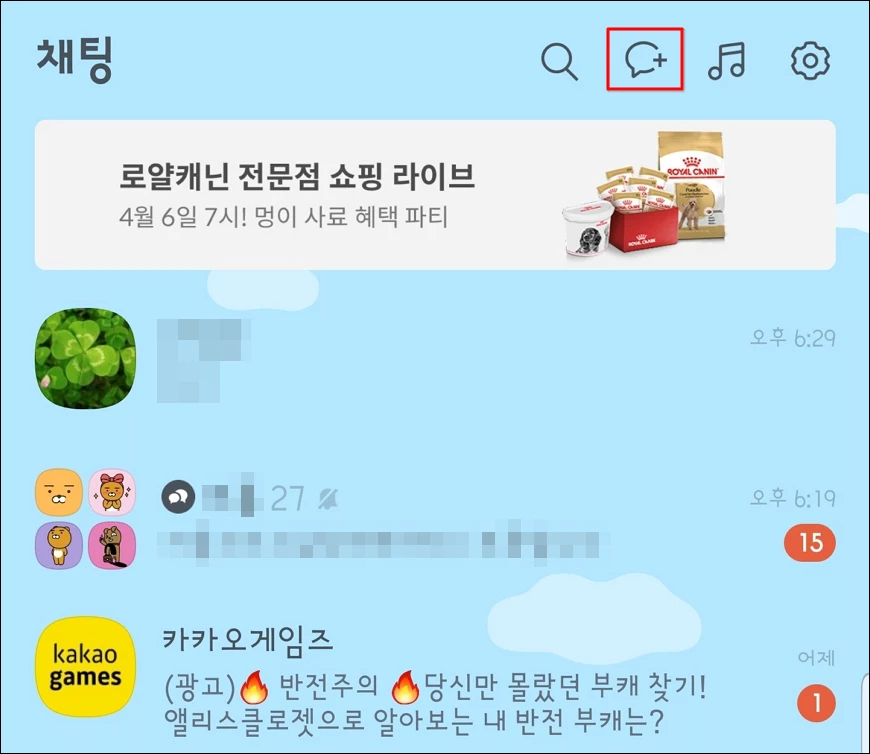Tap the muted bell icon in group chat
Screen dimensions: 870x754
tap(327, 499)
